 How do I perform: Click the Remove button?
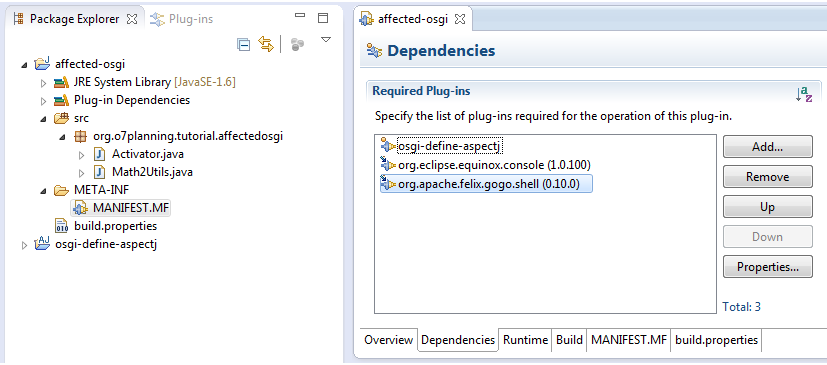(x=767, y=177)
